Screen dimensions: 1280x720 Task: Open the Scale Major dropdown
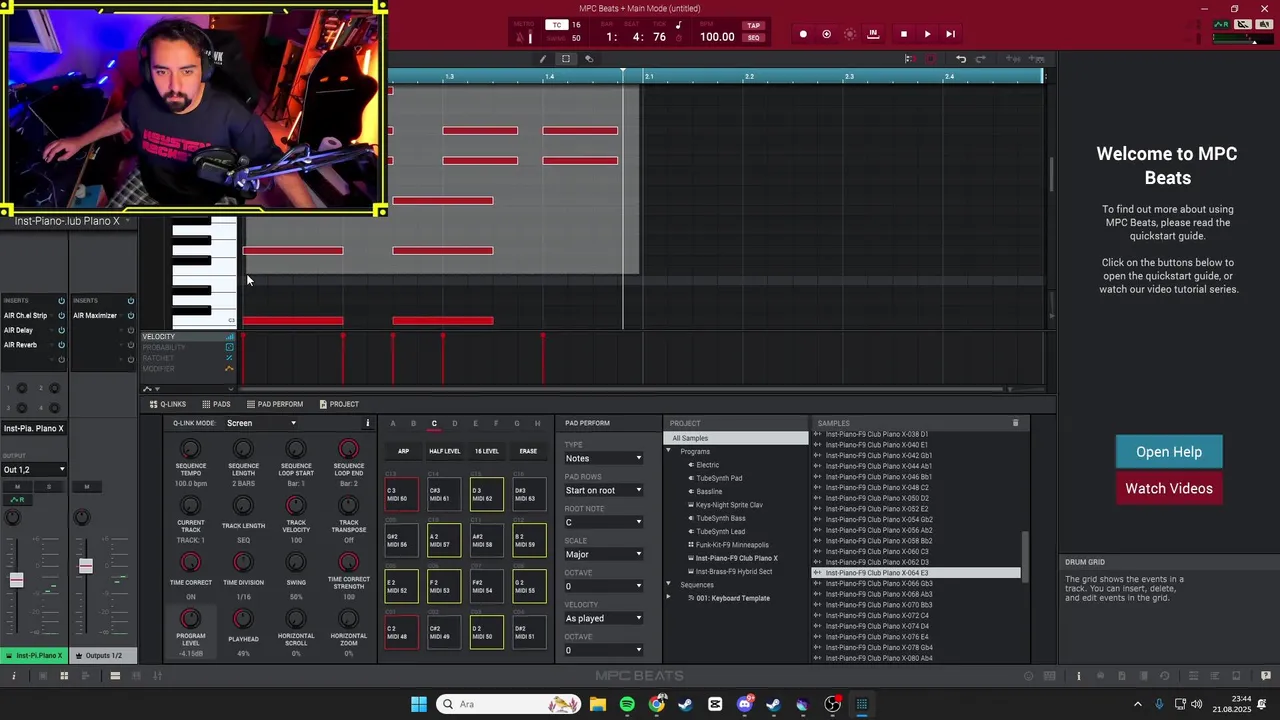tap(604, 554)
